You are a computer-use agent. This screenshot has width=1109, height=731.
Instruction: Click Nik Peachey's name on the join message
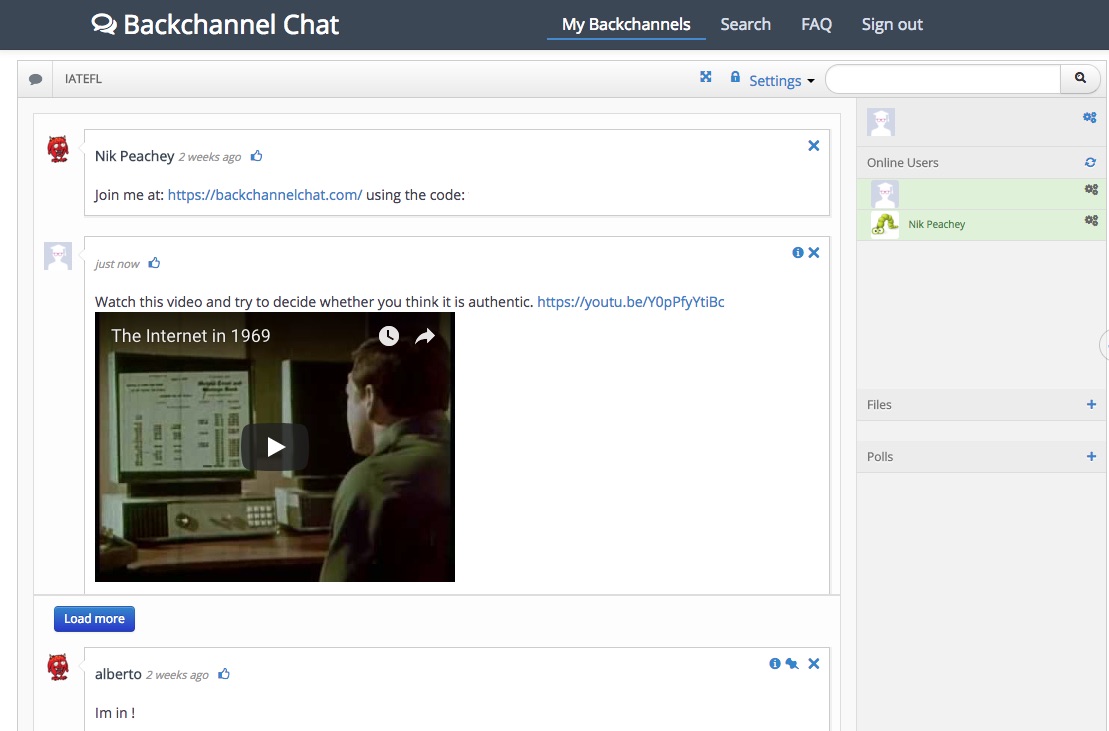click(134, 156)
